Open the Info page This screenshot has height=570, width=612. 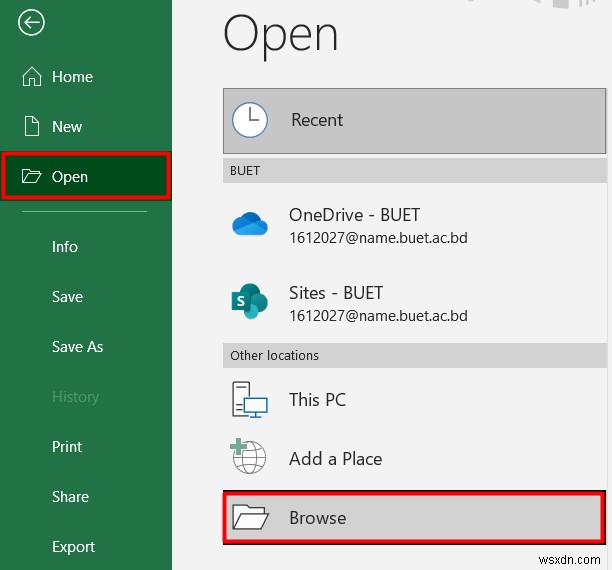(86, 247)
